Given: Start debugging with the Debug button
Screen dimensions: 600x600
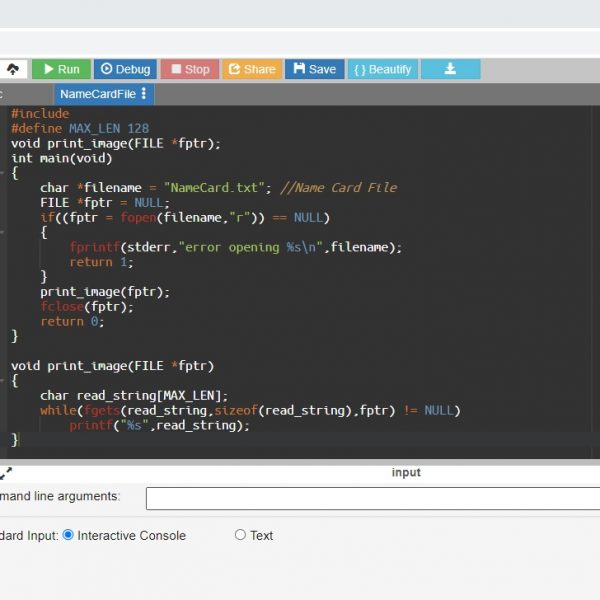Looking at the screenshot, I should tap(125, 69).
